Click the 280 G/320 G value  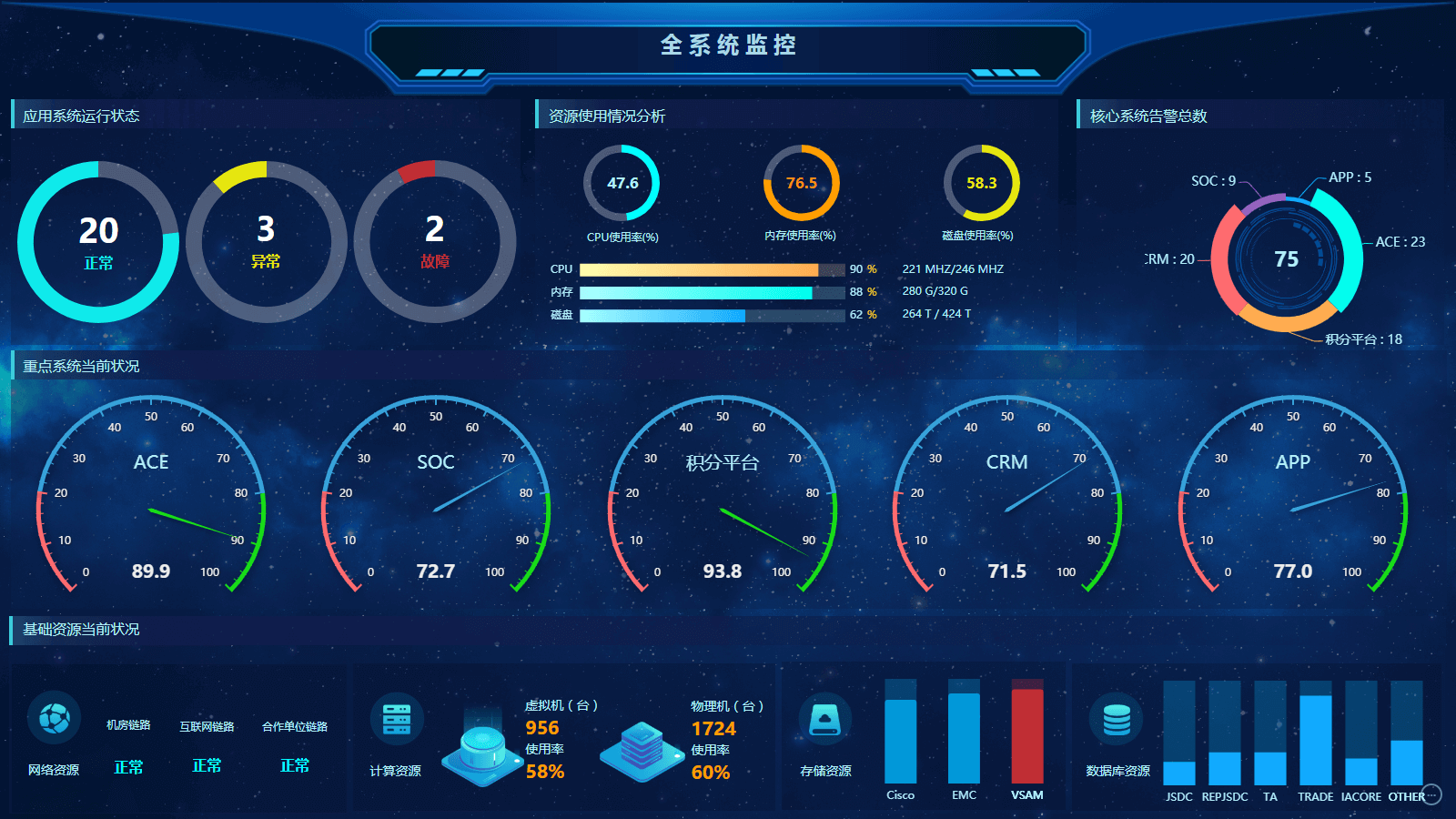[935, 291]
